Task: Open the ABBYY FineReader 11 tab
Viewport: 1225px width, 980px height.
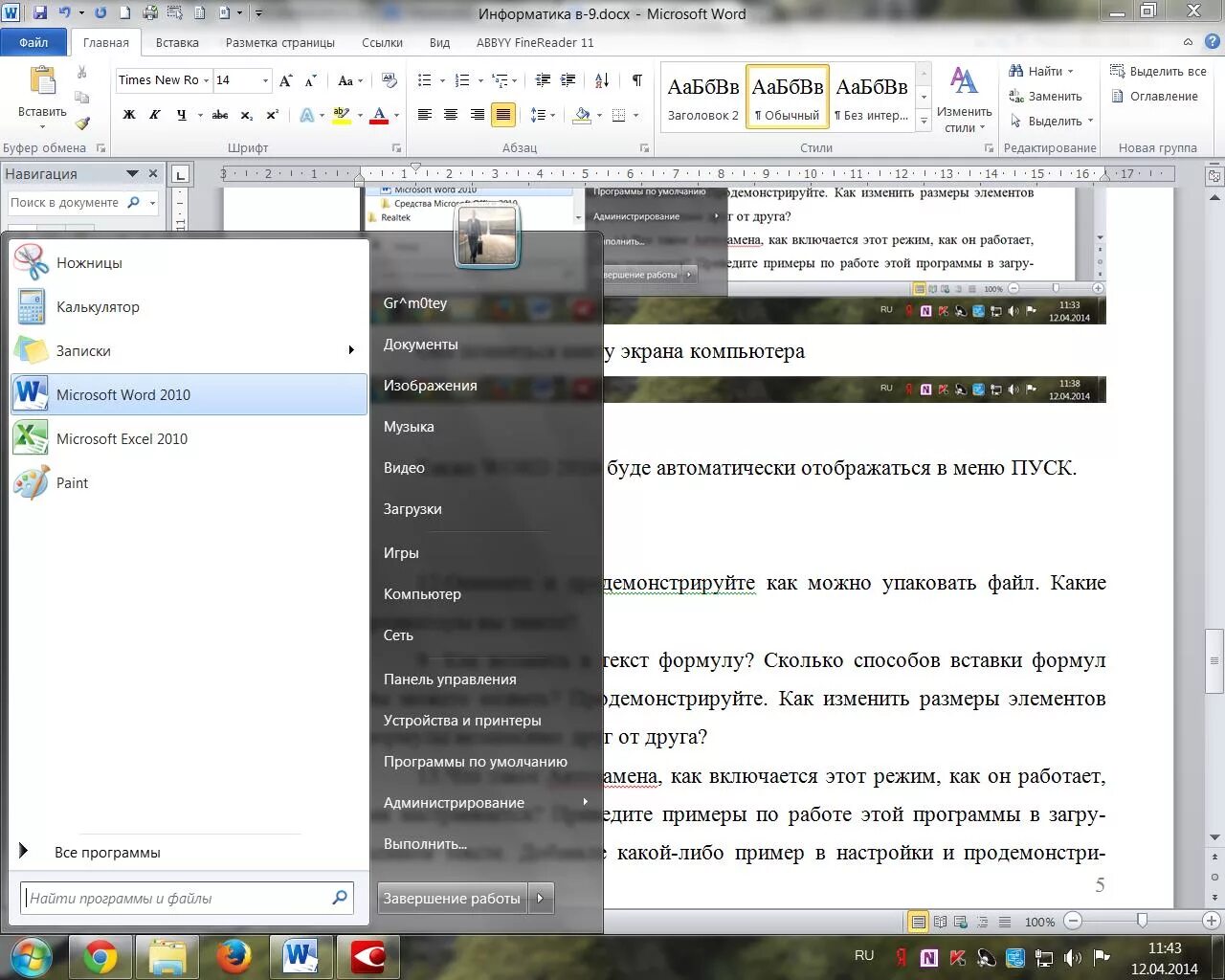Action: pos(535,42)
